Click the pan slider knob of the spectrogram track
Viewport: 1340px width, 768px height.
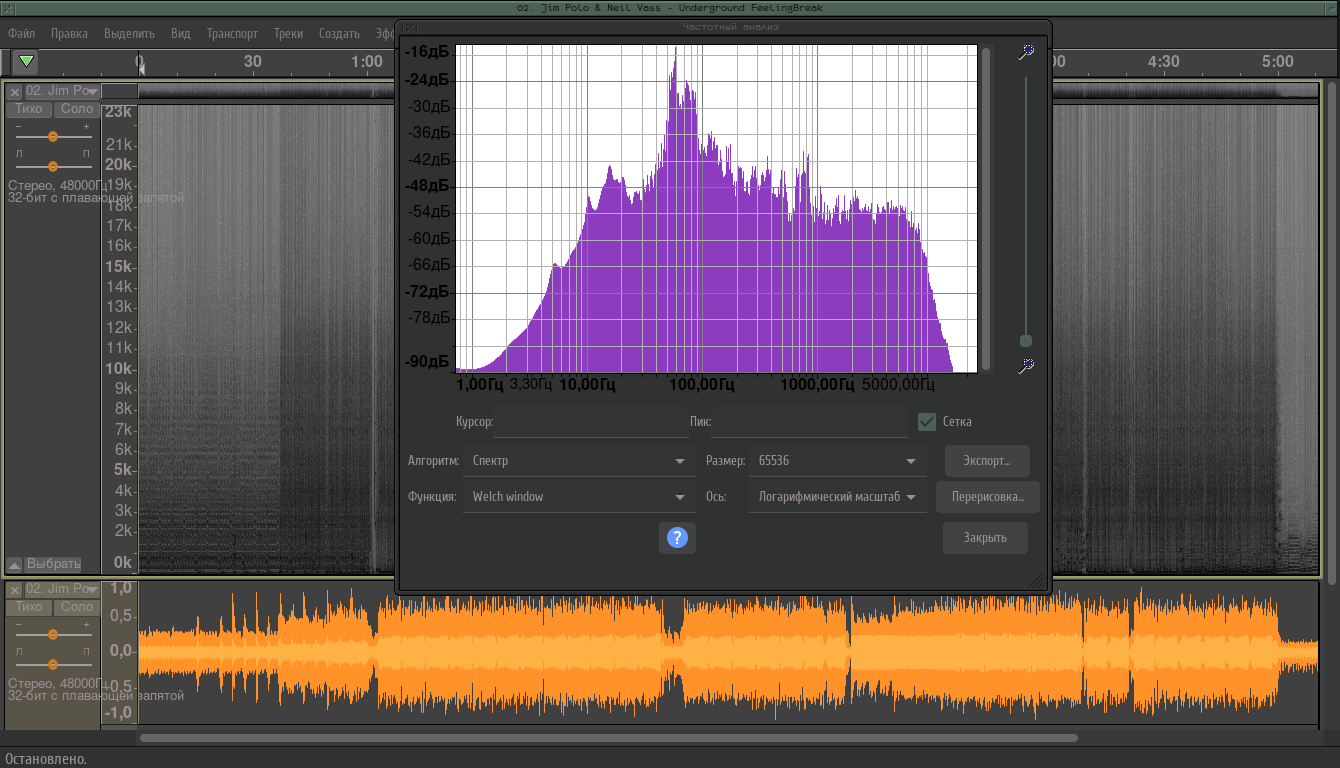pos(53,166)
